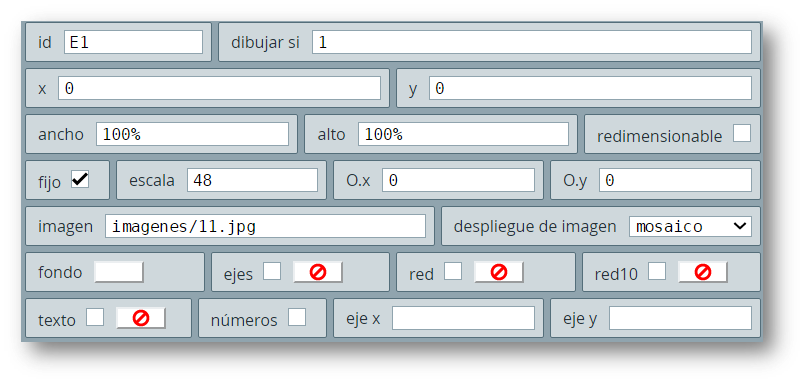Check the texto checkbox
The height and width of the screenshot is (384, 805).
[95, 317]
